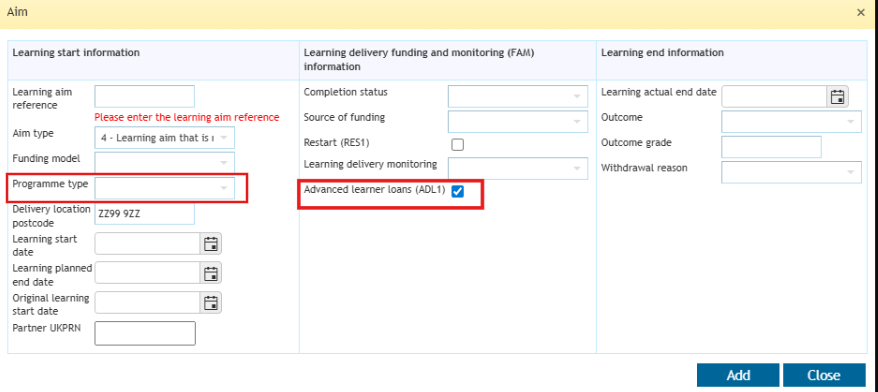
Task: Click into the Outcome grade field
Action: click(x=771, y=147)
